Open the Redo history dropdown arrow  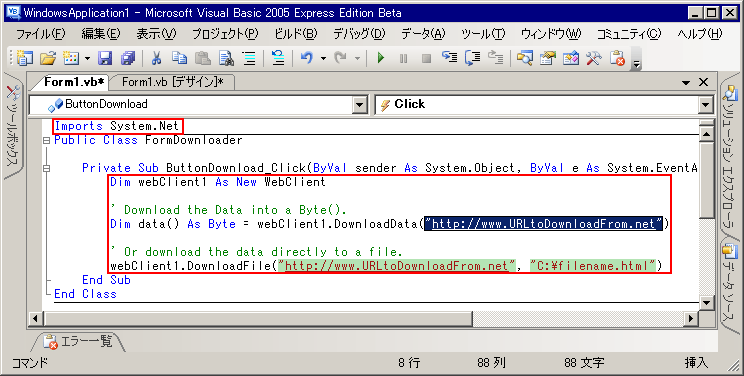[357, 58]
